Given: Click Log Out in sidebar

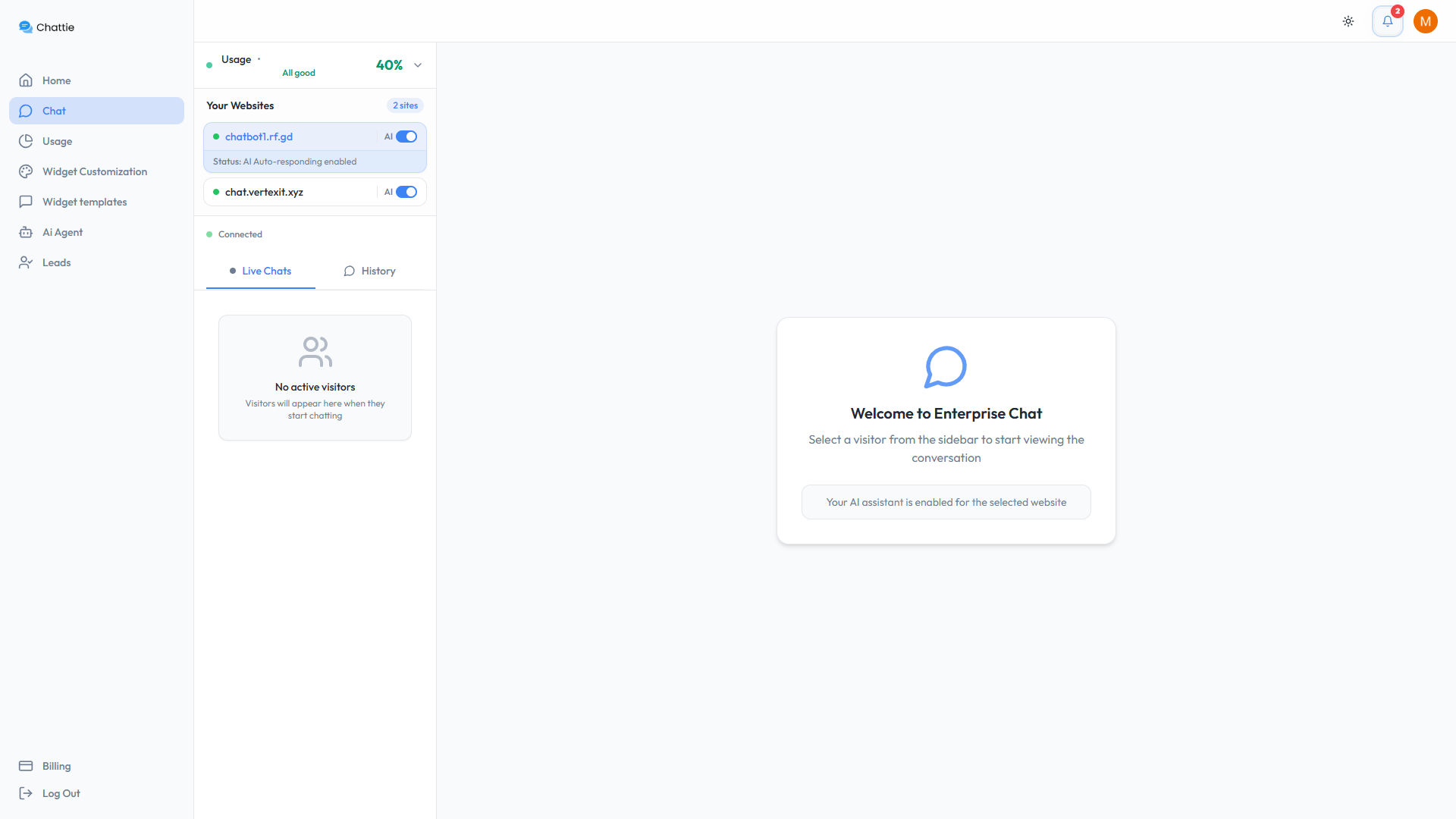Looking at the screenshot, I should pos(61,793).
